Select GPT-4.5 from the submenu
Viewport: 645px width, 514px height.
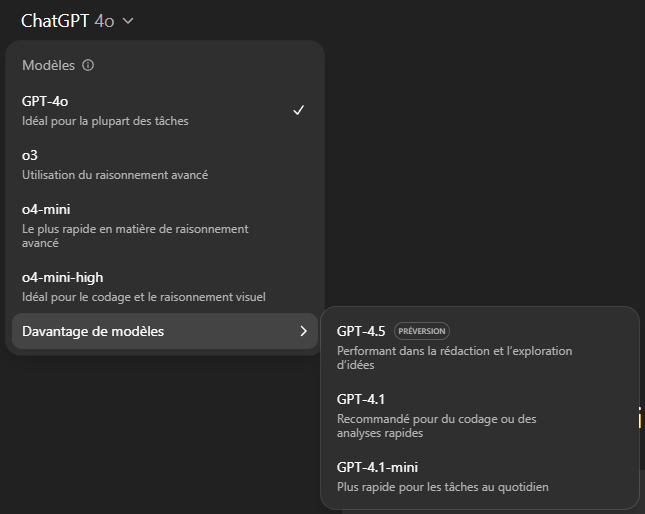click(480, 347)
